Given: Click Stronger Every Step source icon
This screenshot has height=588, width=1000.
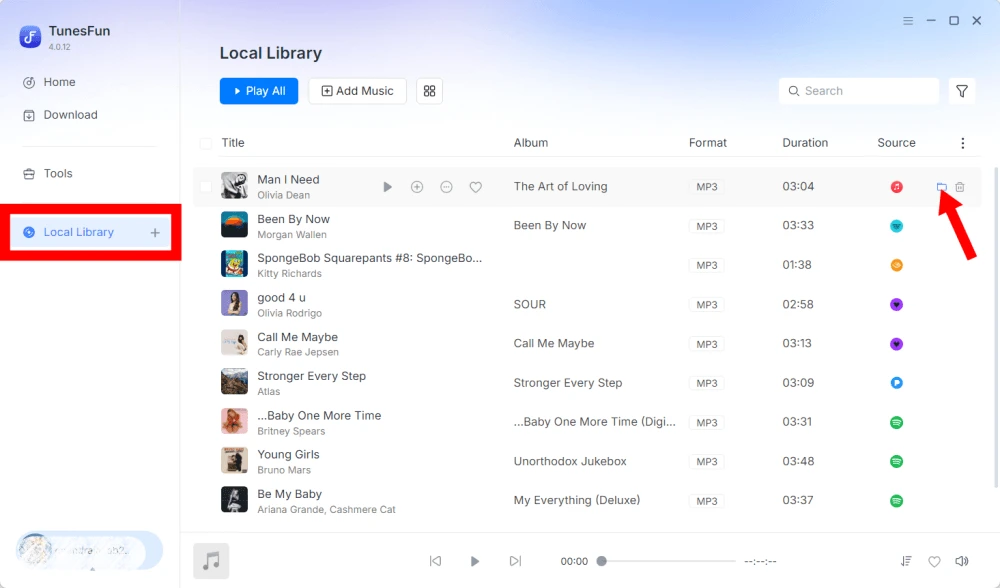Looking at the screenshot, I should point(897,383).
